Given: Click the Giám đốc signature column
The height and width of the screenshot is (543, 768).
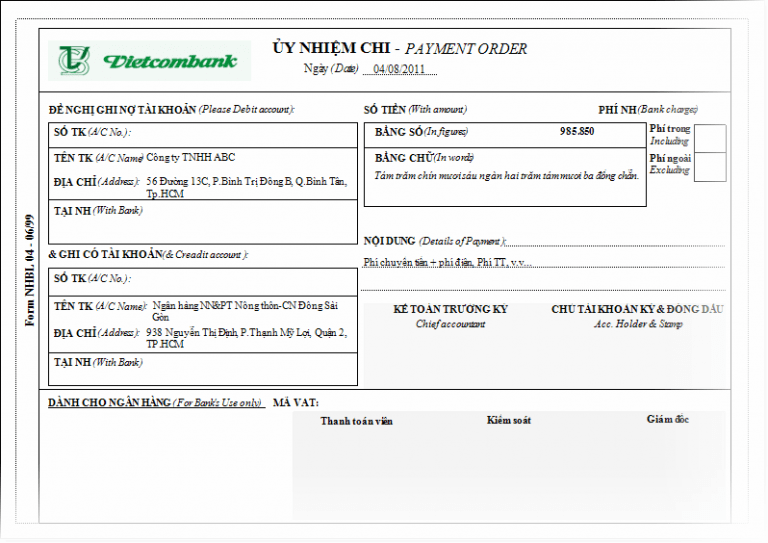Looking at the screenshot, I should click(667, 460).
